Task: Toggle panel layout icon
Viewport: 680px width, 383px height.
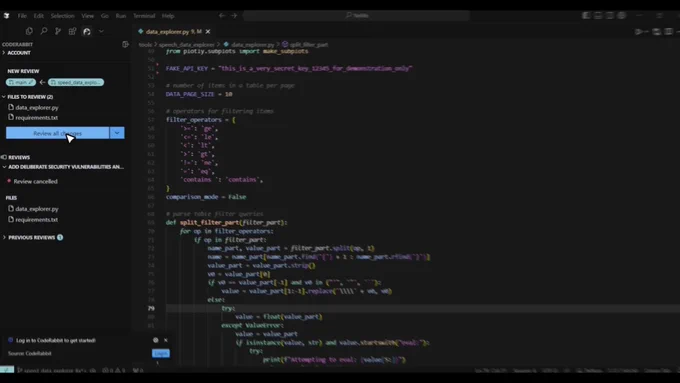Action: pos(598,16)
